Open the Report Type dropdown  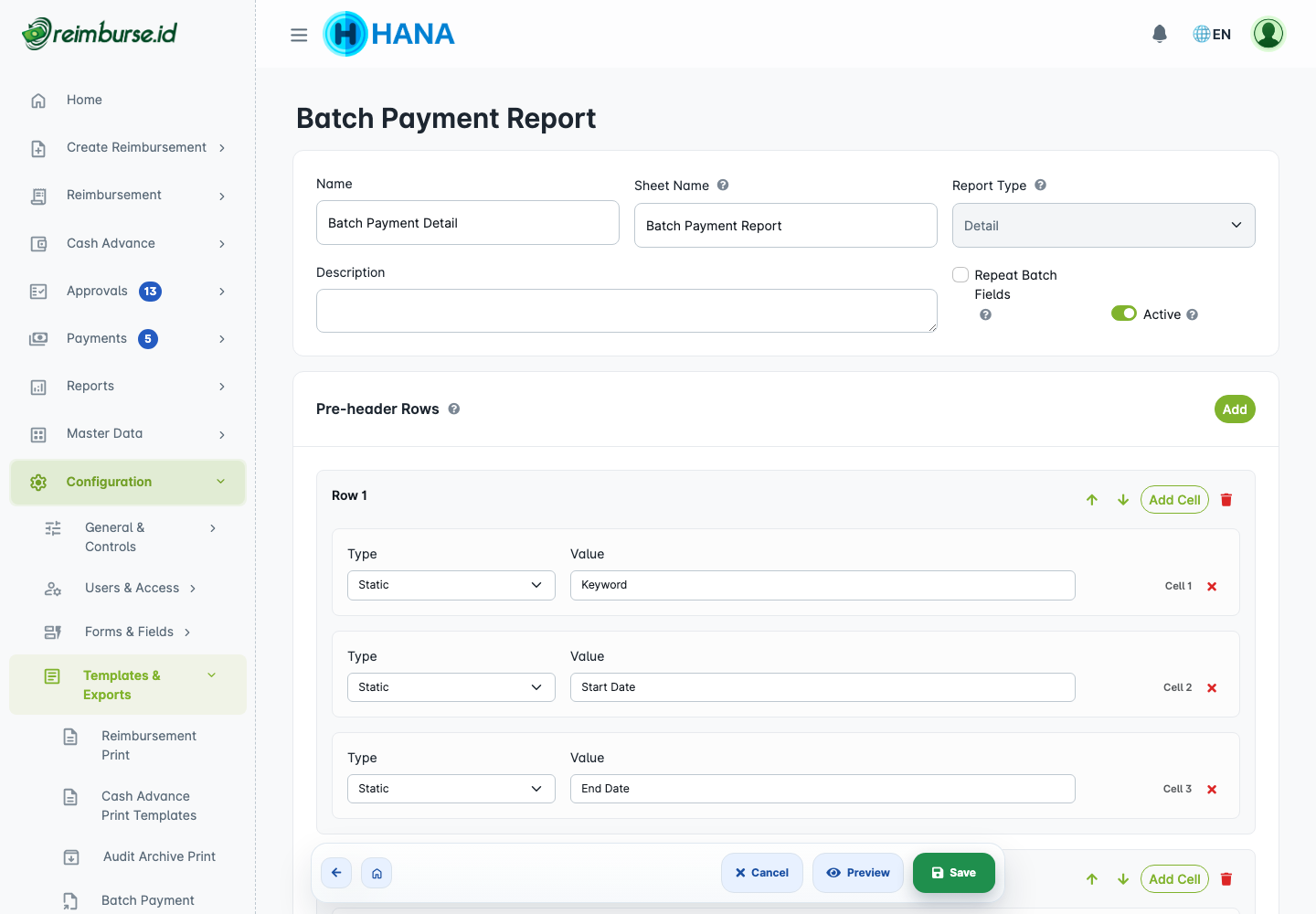point(1104,226)
